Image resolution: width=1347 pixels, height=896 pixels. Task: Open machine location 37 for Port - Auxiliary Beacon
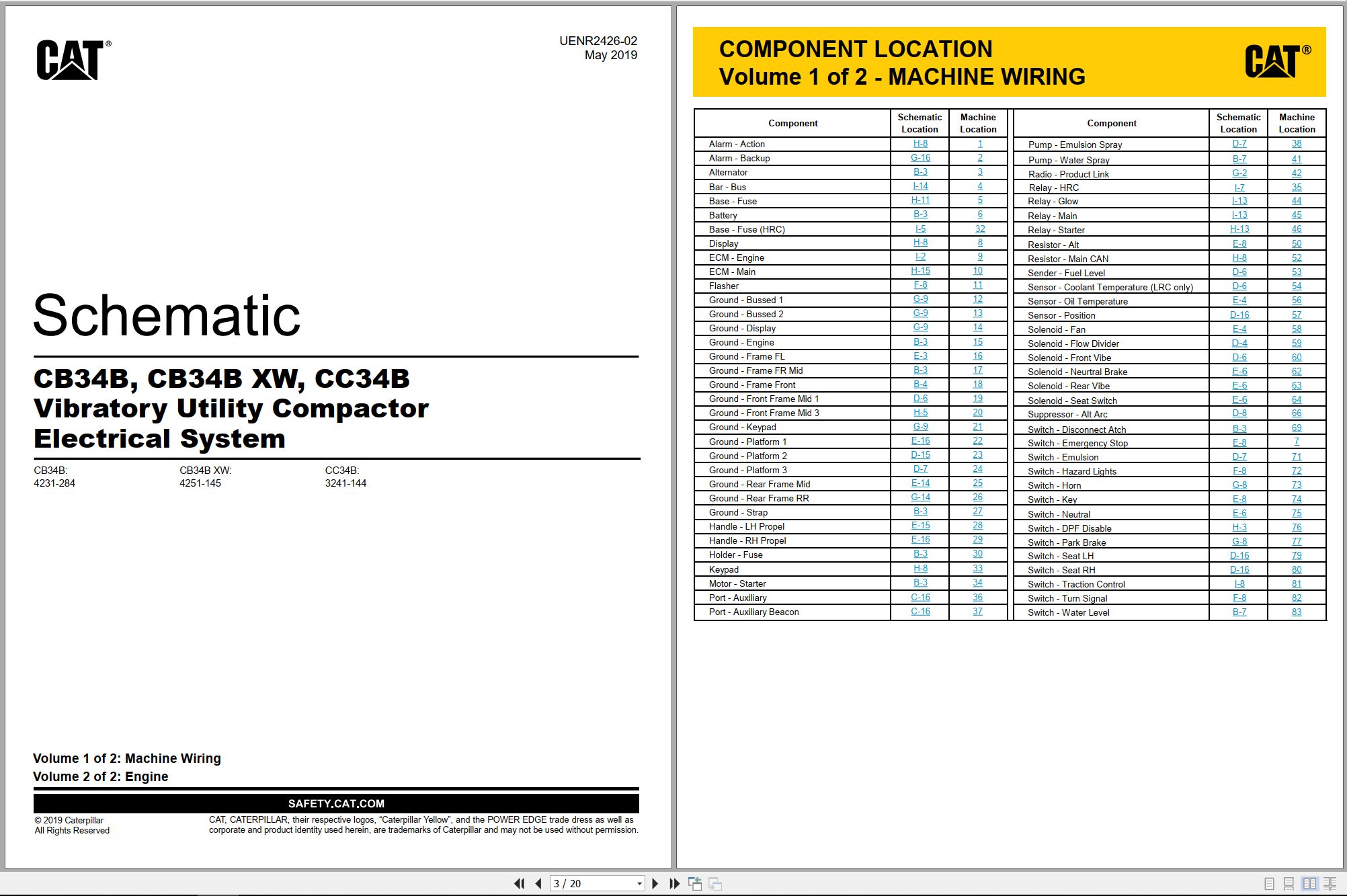(x=978, y=612)
